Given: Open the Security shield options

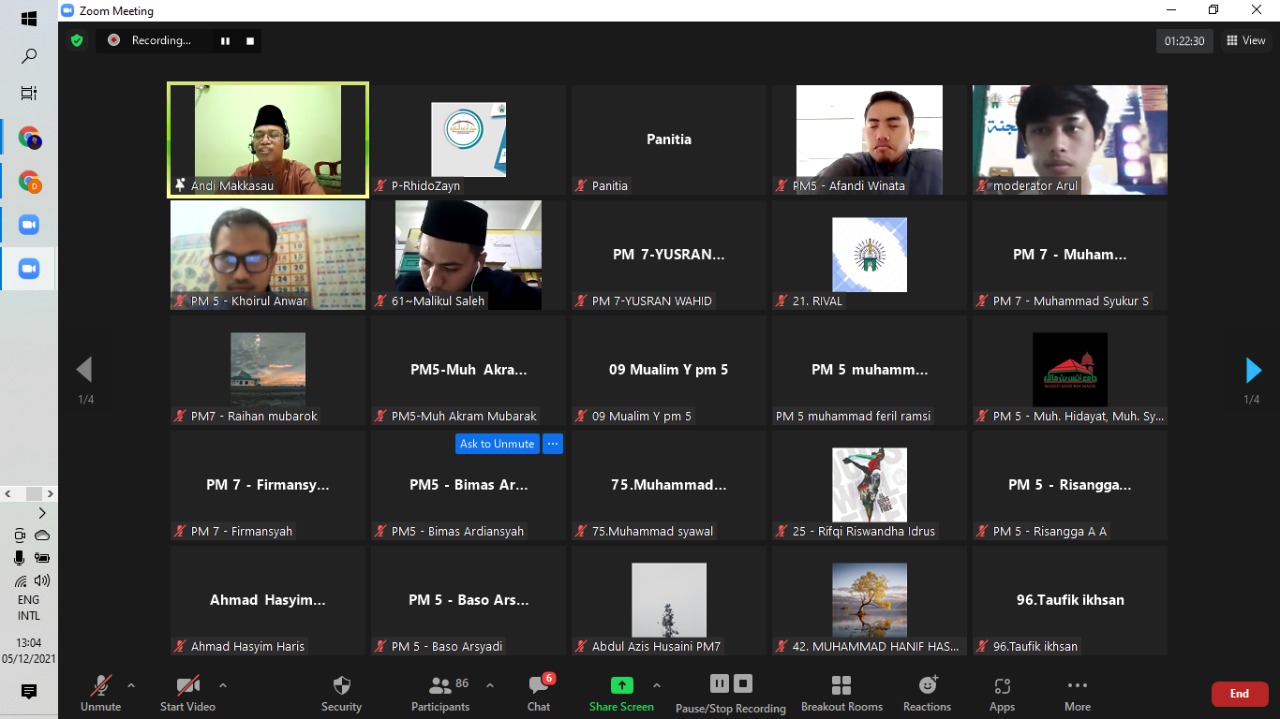Looking at the screenshot, I should point(341,693).
